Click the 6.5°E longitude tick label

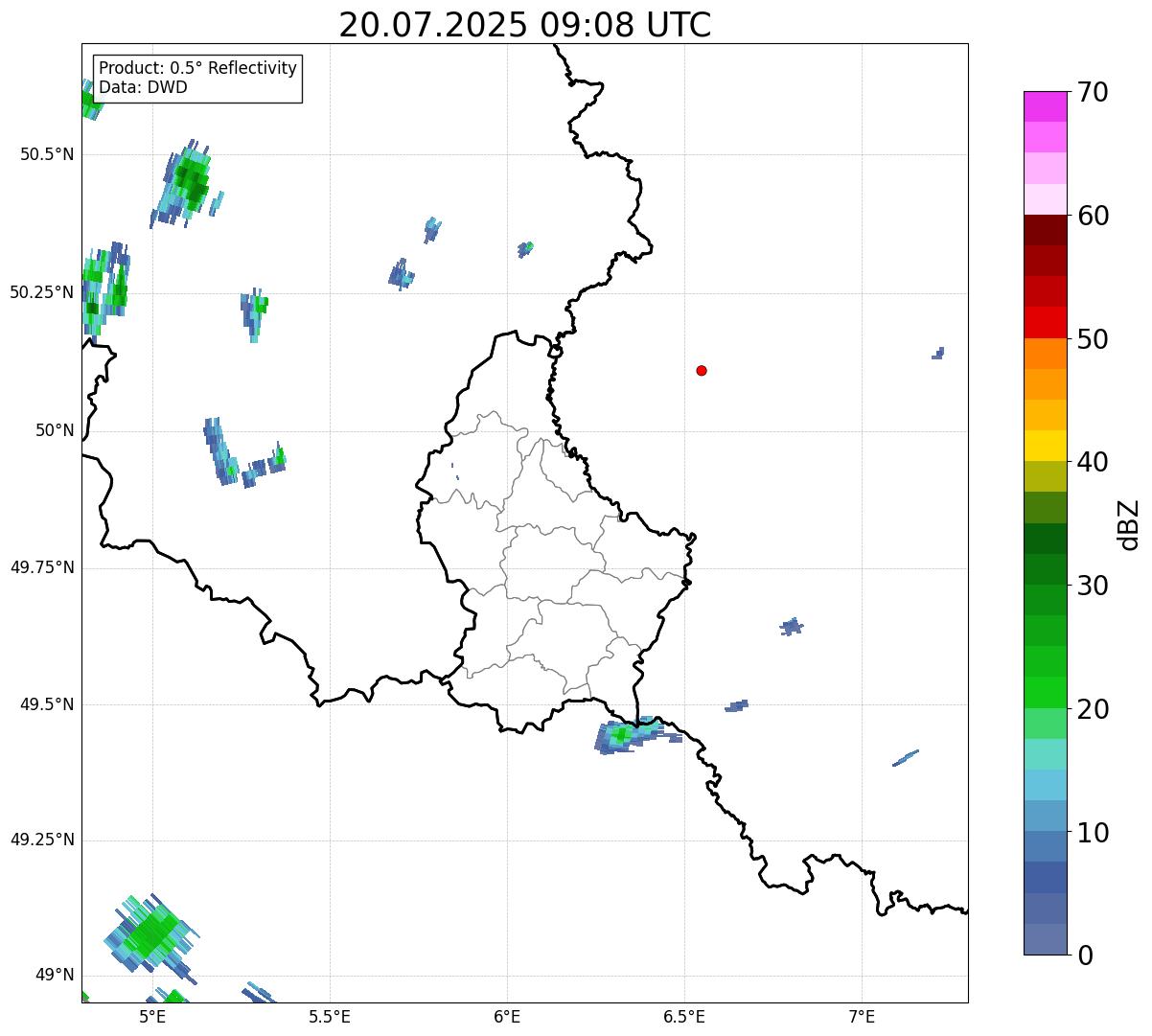(684, 1017)
